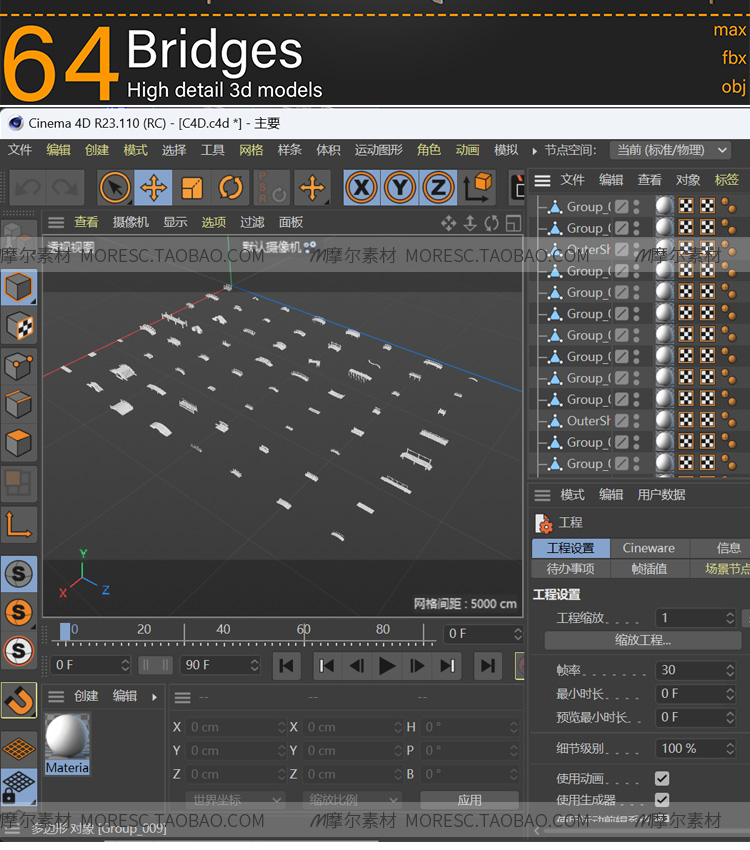
Task: Select the Texture mode checkered cube
Action: (x=19, y=327)
